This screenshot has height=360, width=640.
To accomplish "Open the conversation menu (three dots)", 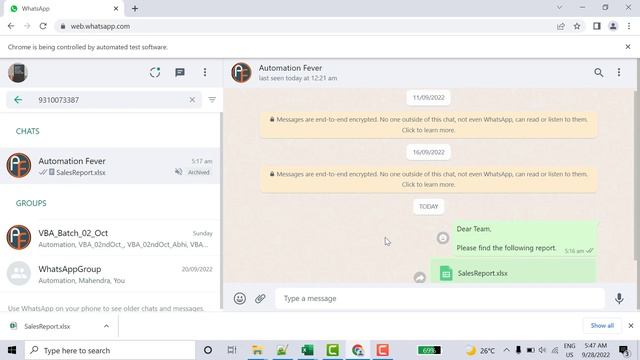I will click(x=619, y=73).
